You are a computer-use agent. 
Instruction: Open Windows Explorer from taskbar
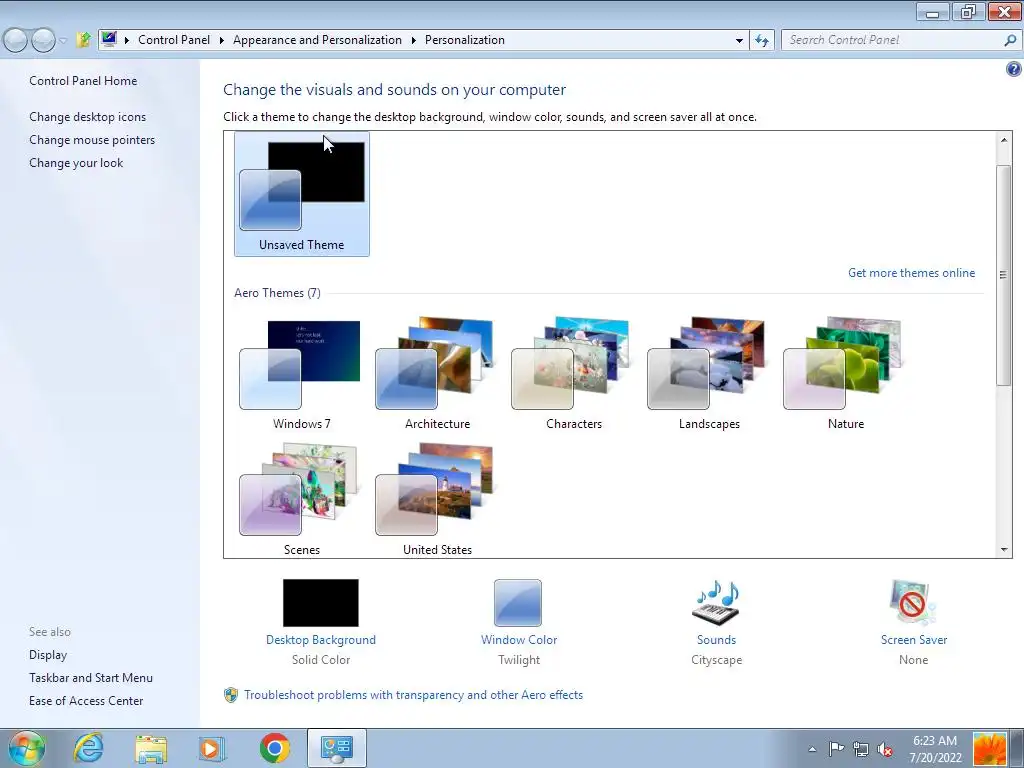coord(151,748)
